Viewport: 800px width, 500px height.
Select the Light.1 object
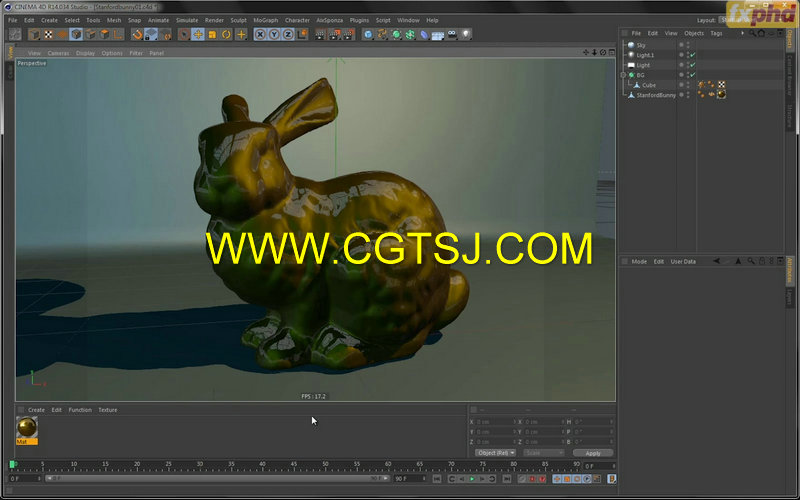[x=645, y=55]
